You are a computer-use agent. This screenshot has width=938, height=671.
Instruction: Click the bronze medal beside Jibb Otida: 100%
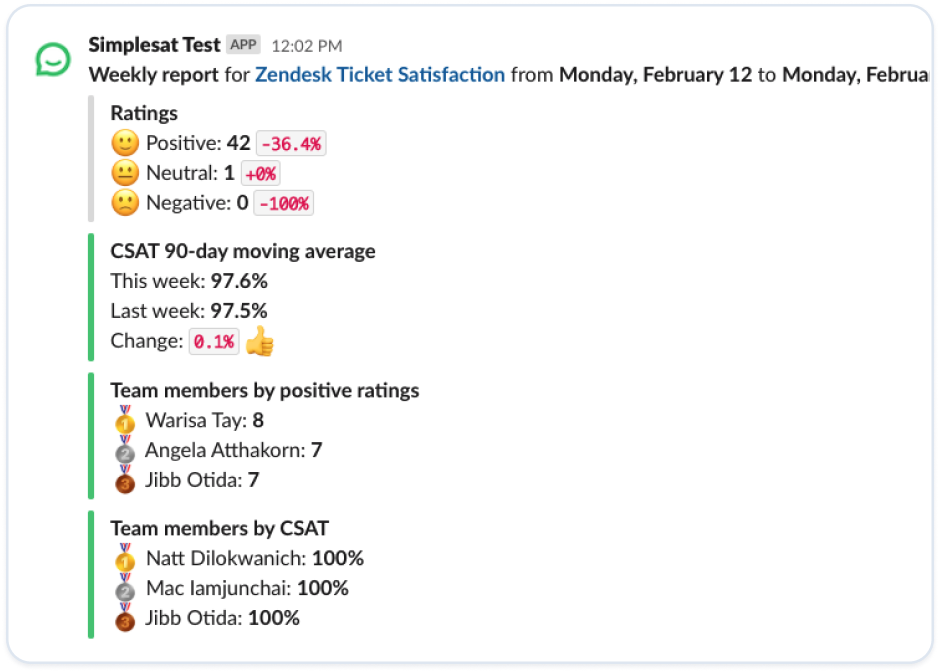coord(125,617)
